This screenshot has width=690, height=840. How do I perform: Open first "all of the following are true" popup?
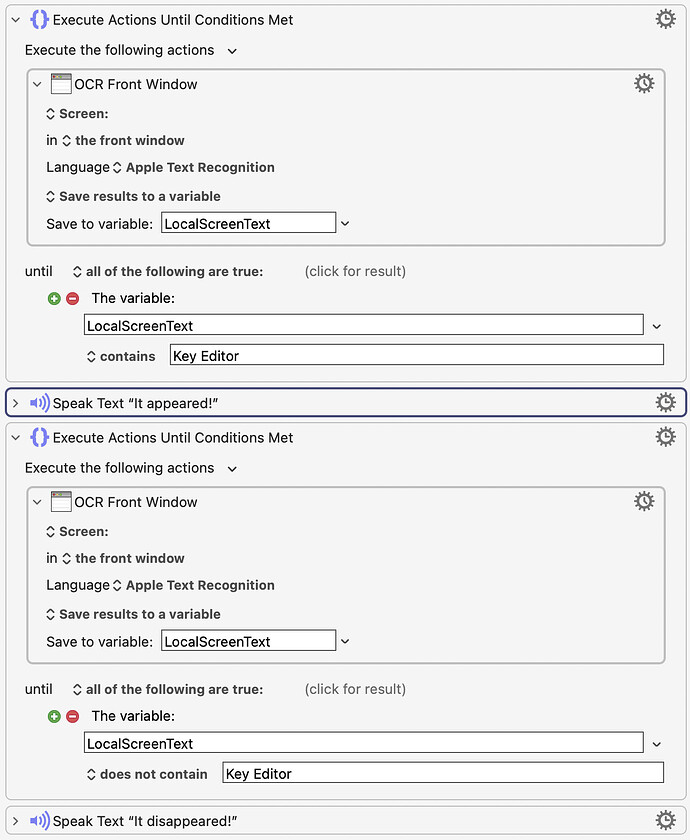168,272
